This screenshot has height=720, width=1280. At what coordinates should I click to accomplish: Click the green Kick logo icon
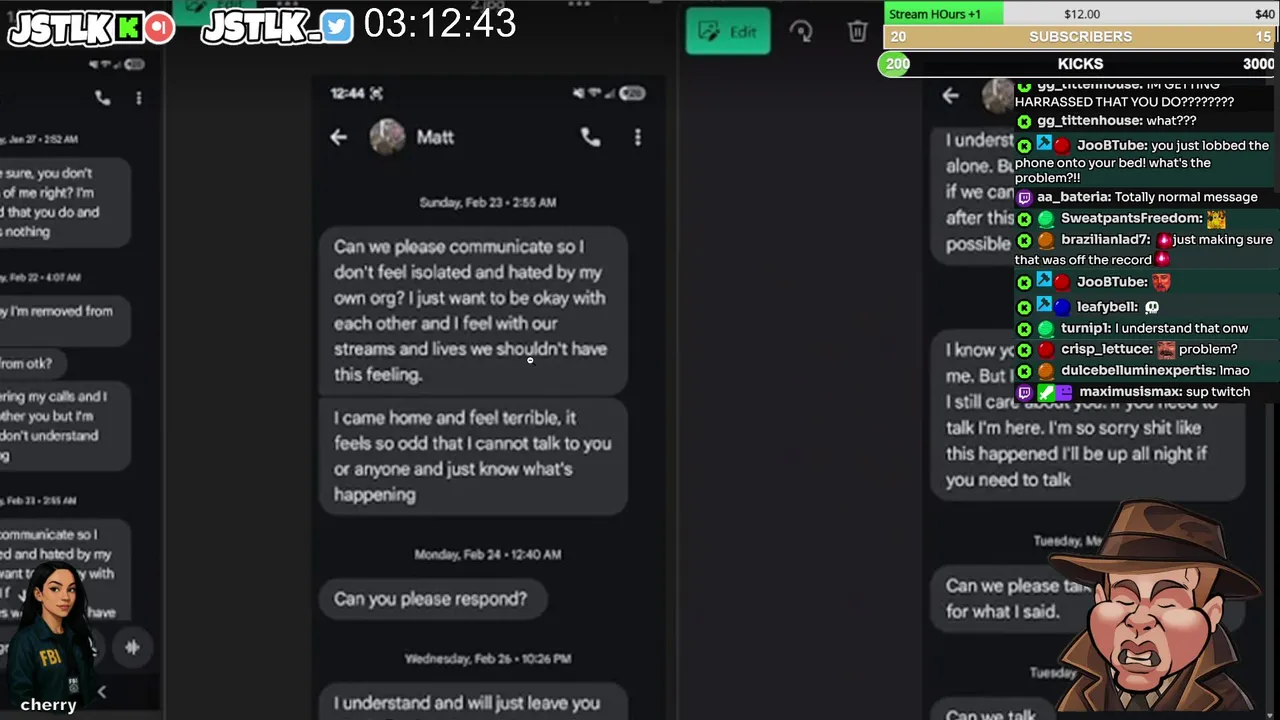tap(128, 27)
